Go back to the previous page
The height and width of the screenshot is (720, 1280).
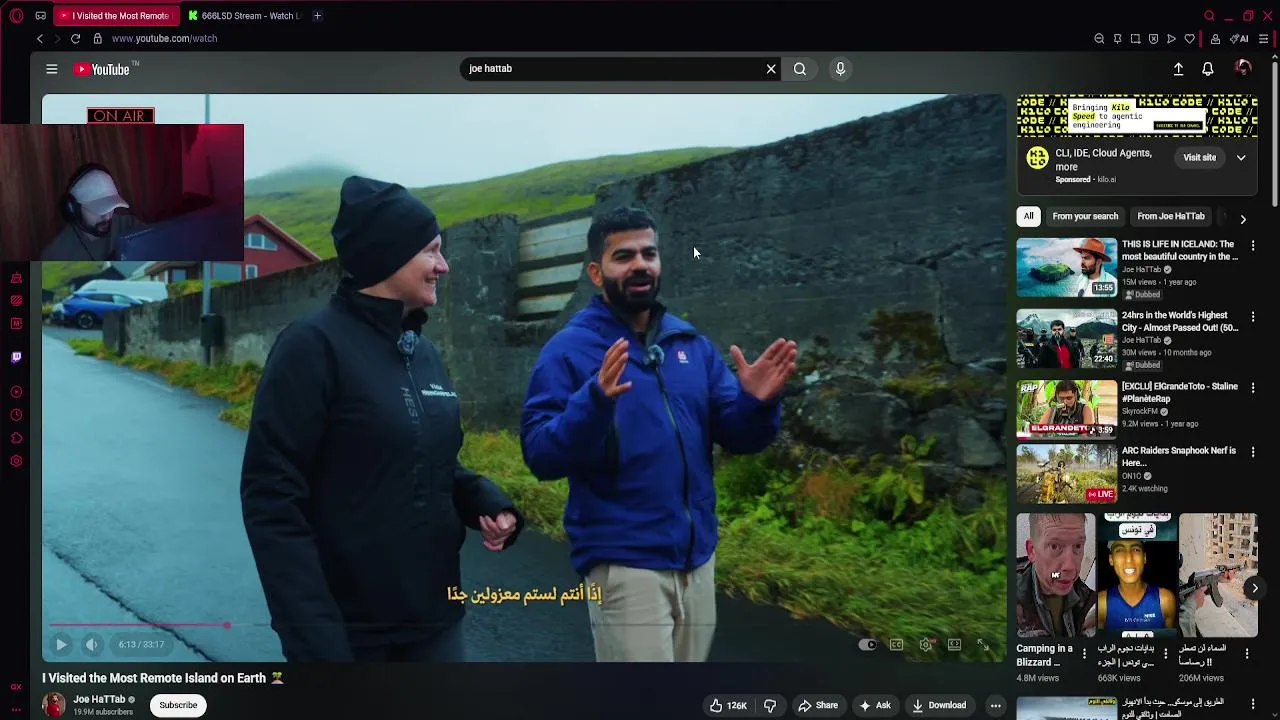40,39
